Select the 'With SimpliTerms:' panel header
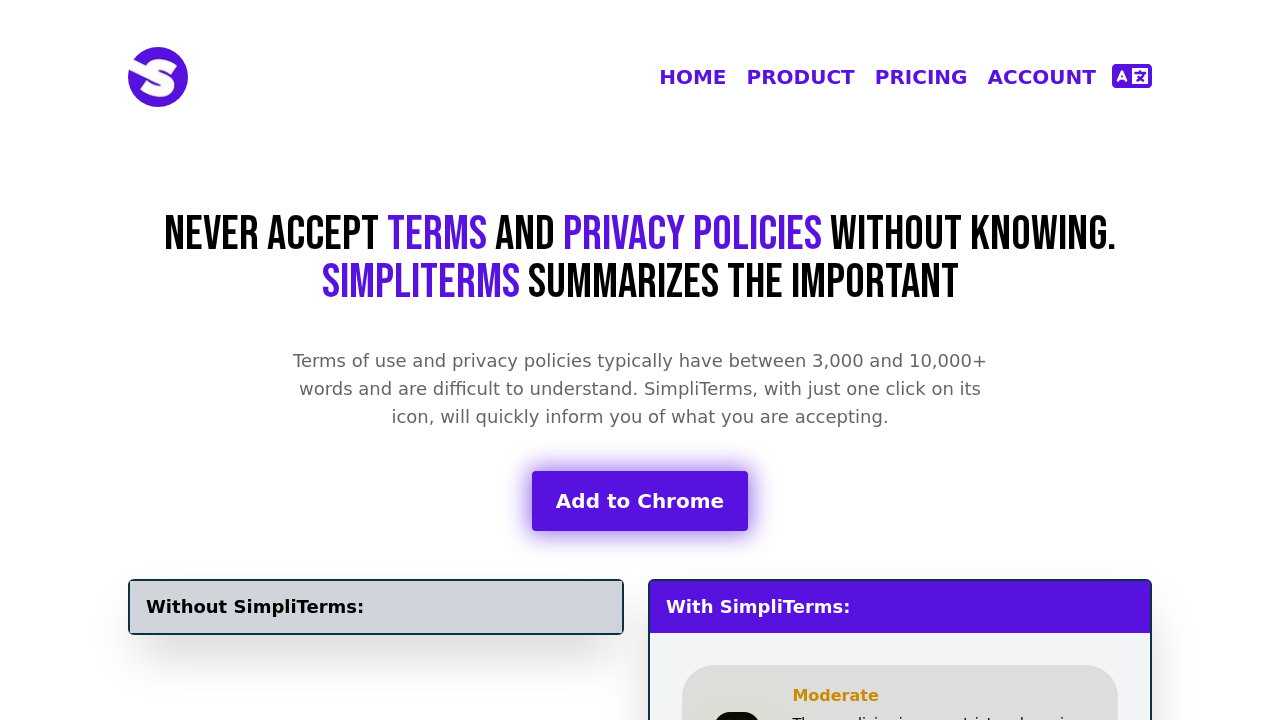The image size is (1280, 720). coord(758,605)
